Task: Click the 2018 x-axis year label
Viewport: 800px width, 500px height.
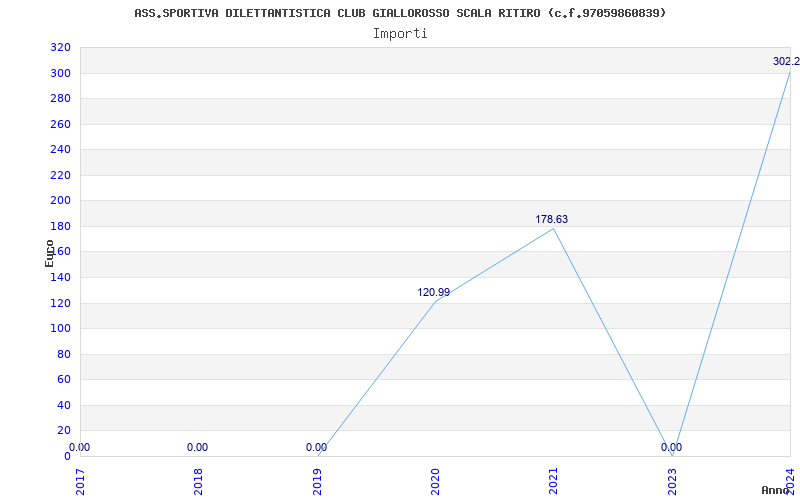Action: (198, 481)
